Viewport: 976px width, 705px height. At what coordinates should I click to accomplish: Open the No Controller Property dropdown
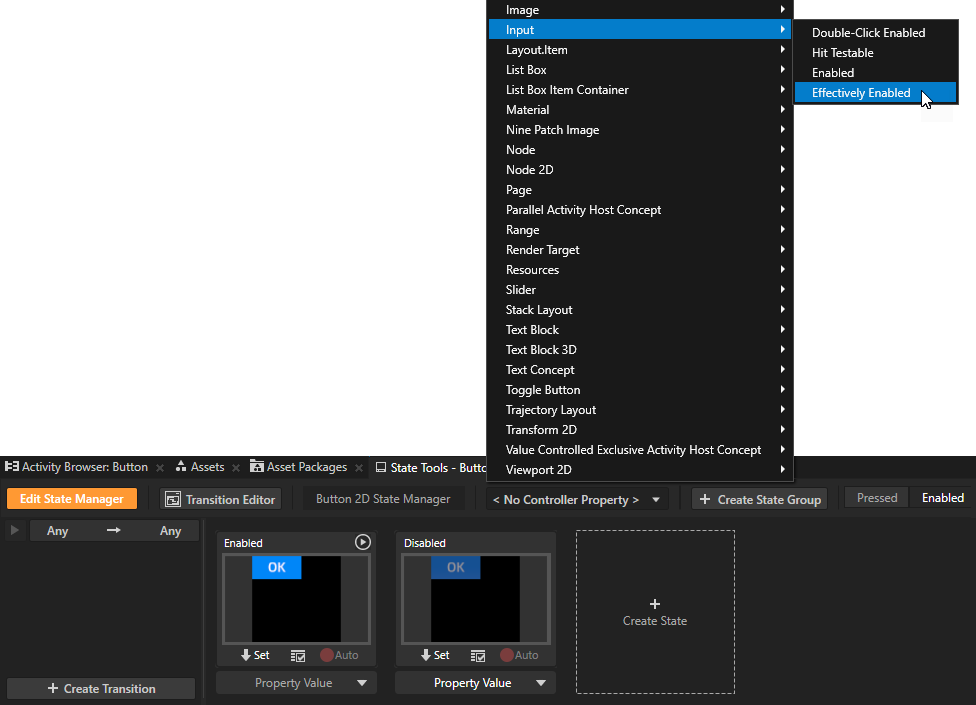tap(576, 499)
